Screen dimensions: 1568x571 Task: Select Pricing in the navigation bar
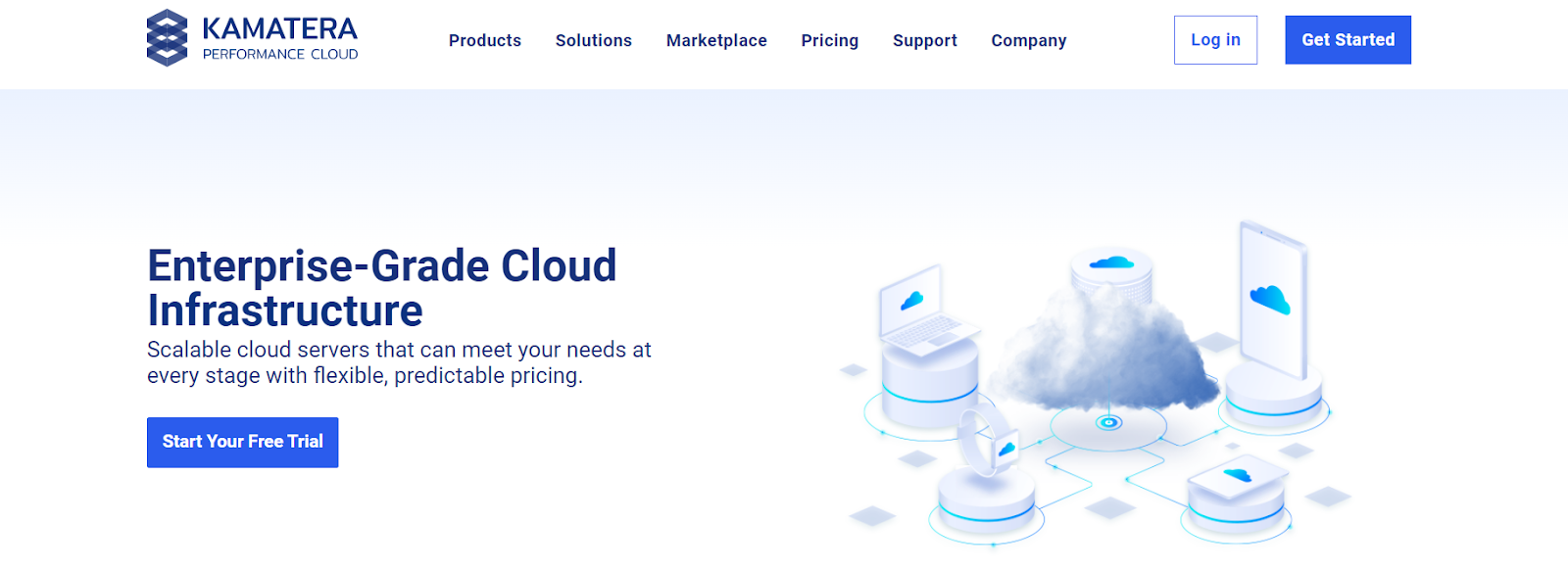(829, 40)
